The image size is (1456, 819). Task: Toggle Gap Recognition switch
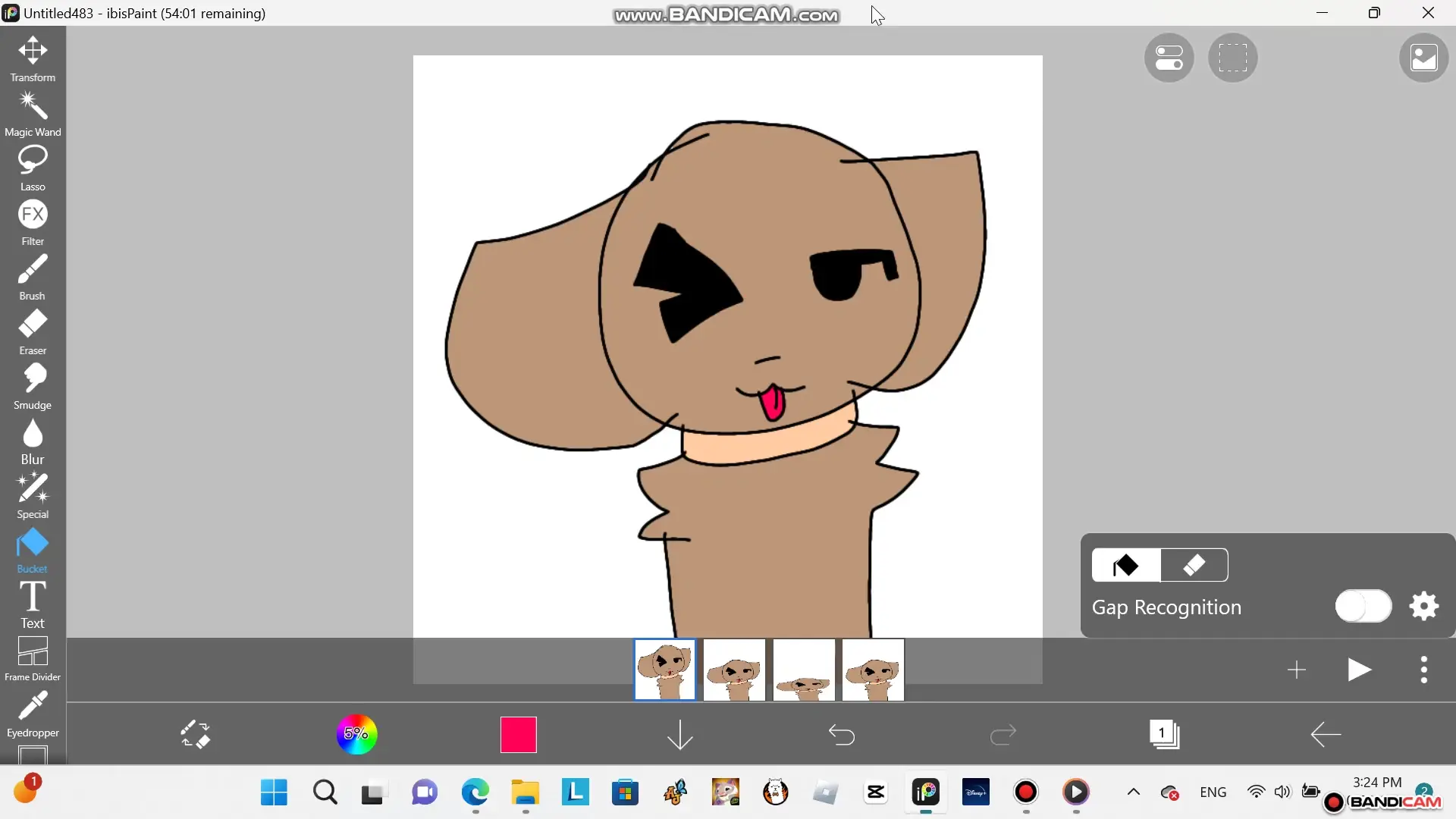1363,606
